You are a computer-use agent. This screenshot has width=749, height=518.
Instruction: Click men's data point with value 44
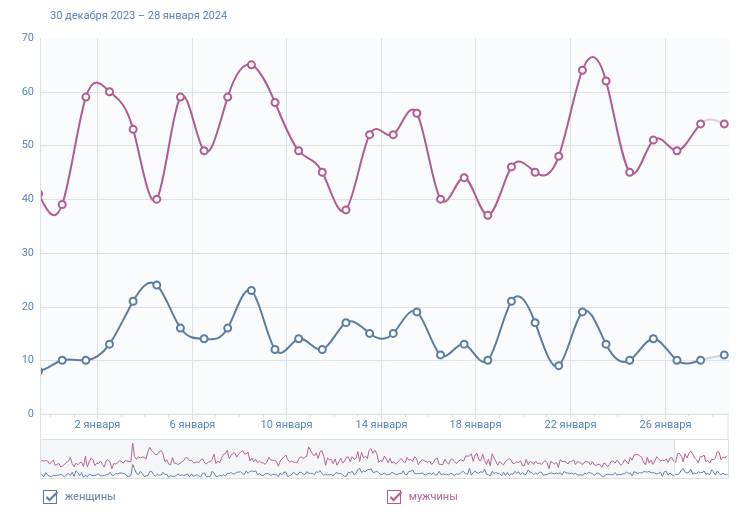point(464,178)
